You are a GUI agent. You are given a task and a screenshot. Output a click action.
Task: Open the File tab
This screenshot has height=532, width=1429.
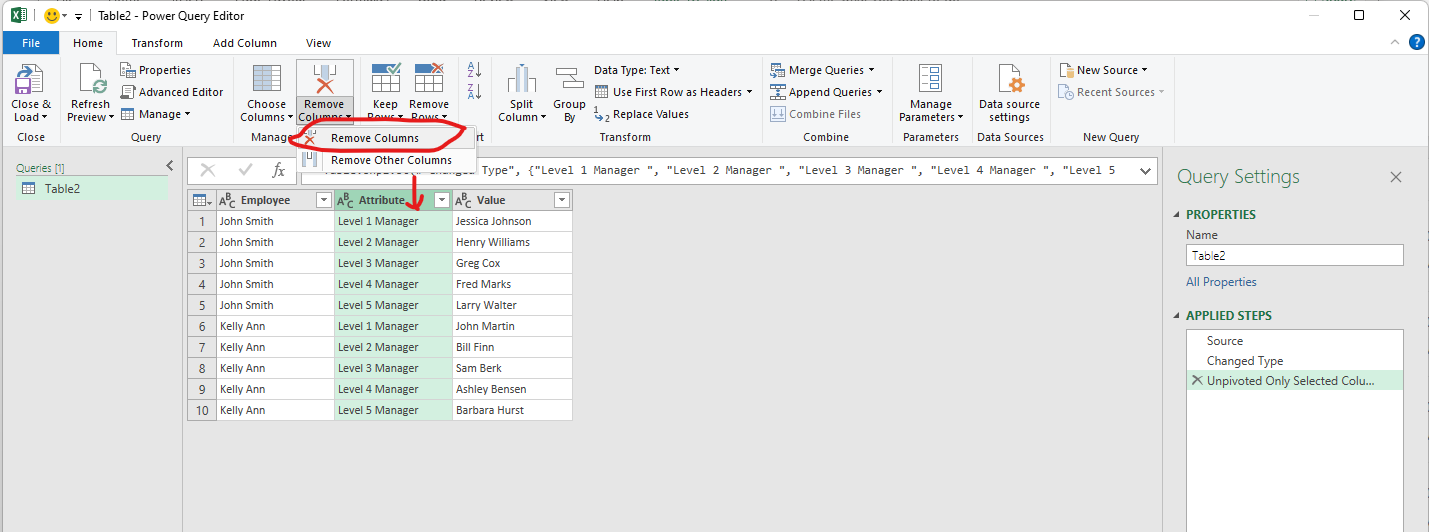click(x=31, y=43)
